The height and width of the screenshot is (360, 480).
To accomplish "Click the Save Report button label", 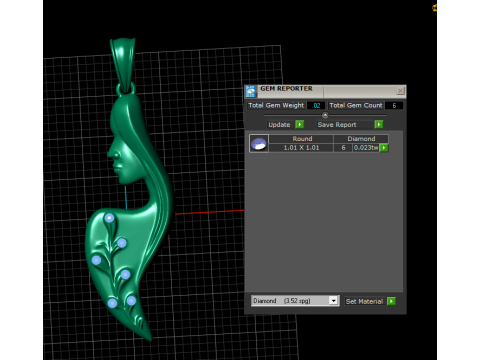I will click(x=337, y=125).
